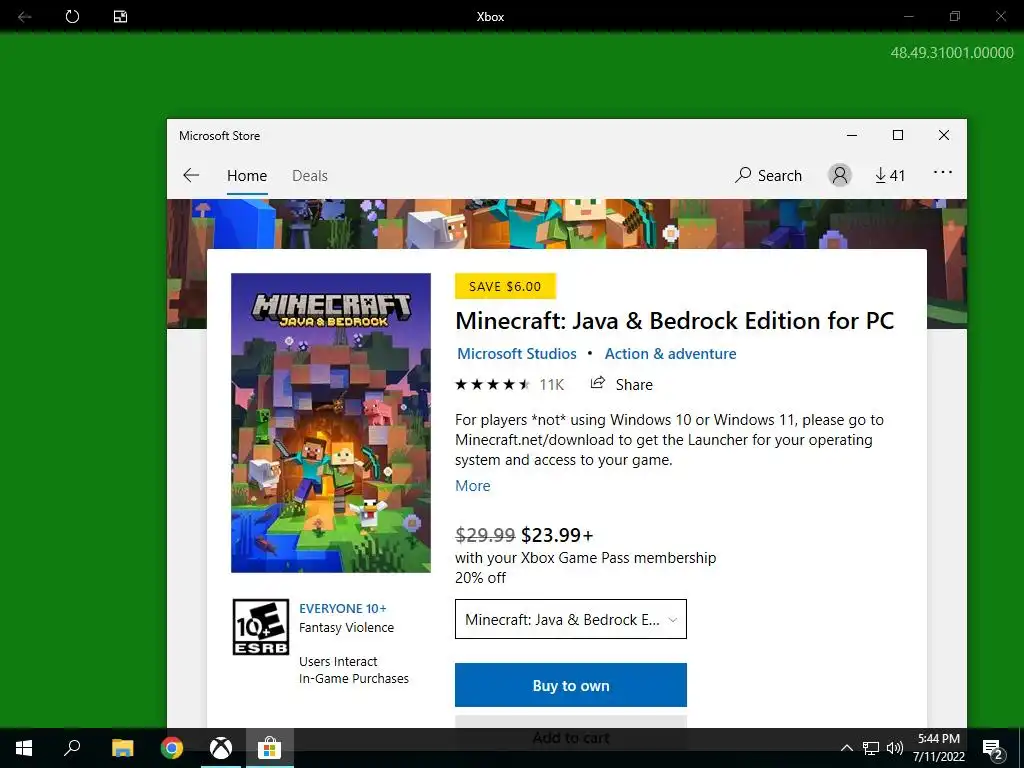Click the $23.99+ discounted price

point(557,535)
